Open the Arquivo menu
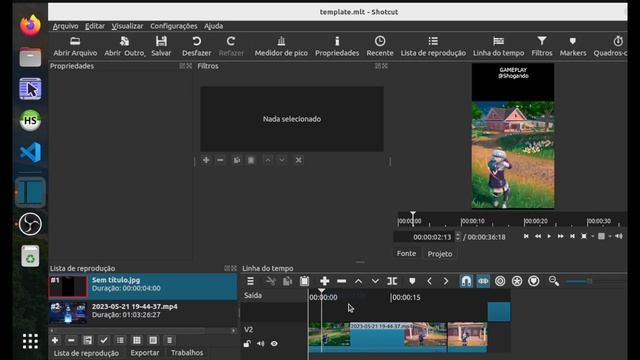The height and width of the screenshot is (360, 640). [x=65, y=26]
